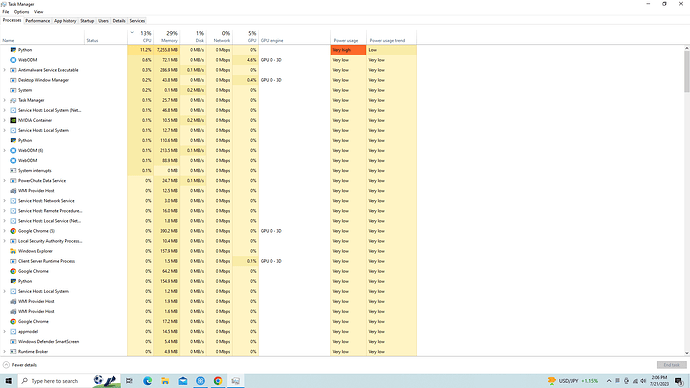Click the Windows Defender SmartScreen icon
The width and height of the screenshot is (690, 388).
13,342
